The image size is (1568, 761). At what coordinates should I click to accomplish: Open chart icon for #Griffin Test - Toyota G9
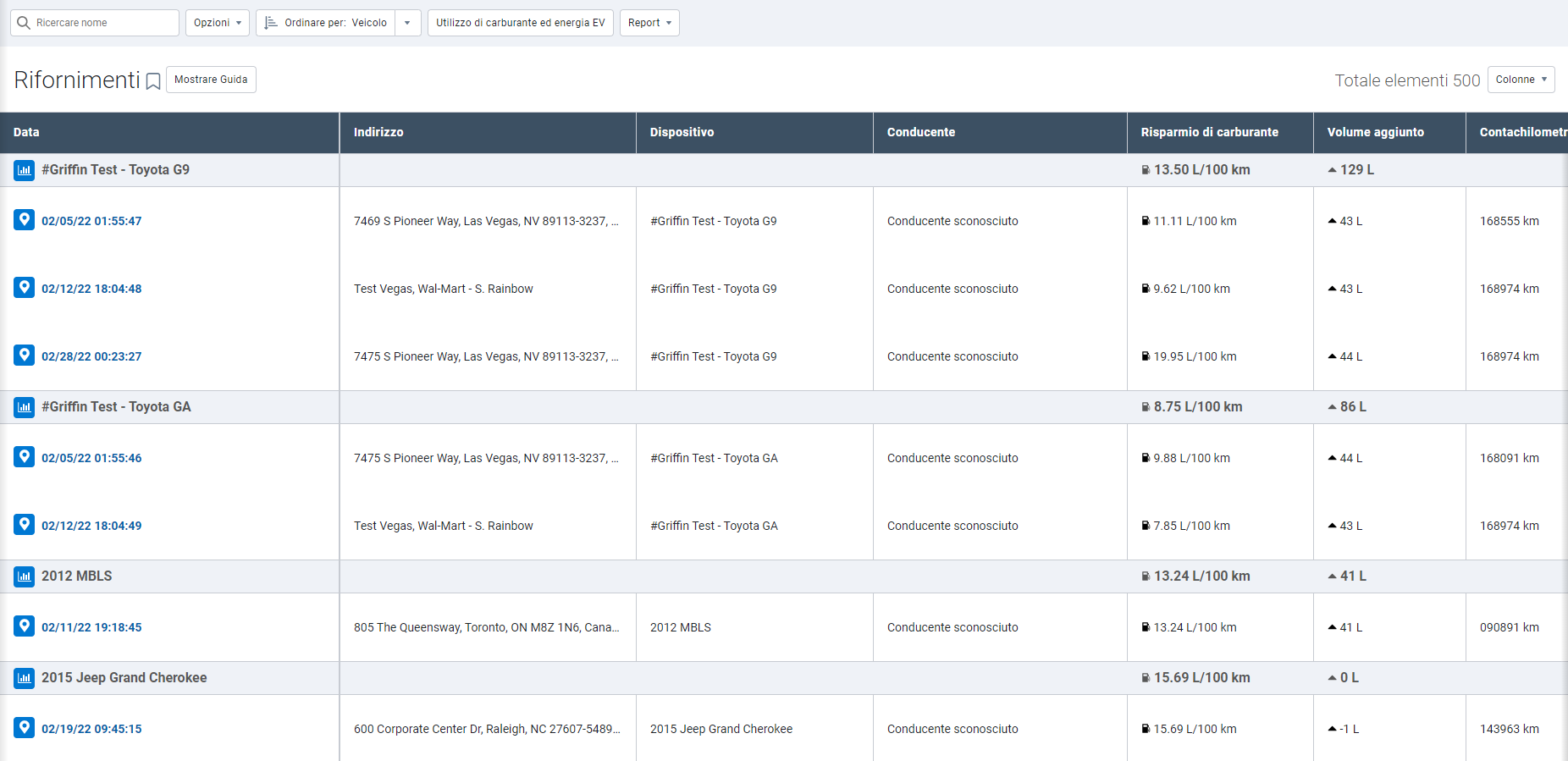[x=25, y=170]
